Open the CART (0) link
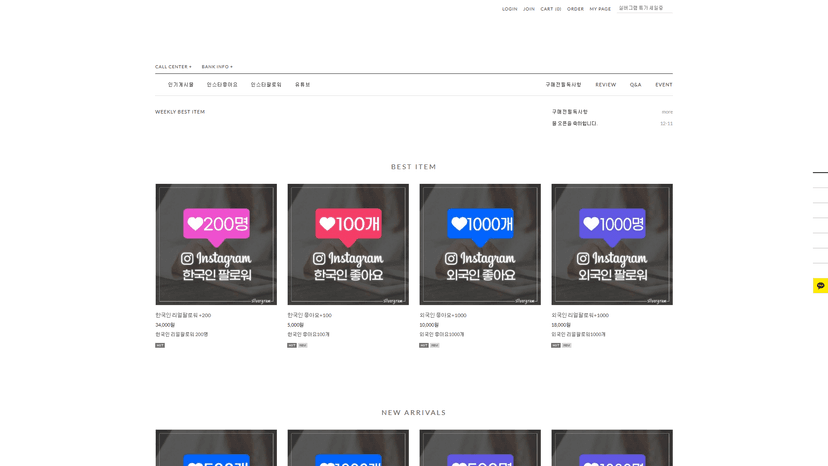The image size is (828, 466). click(551, 9)
